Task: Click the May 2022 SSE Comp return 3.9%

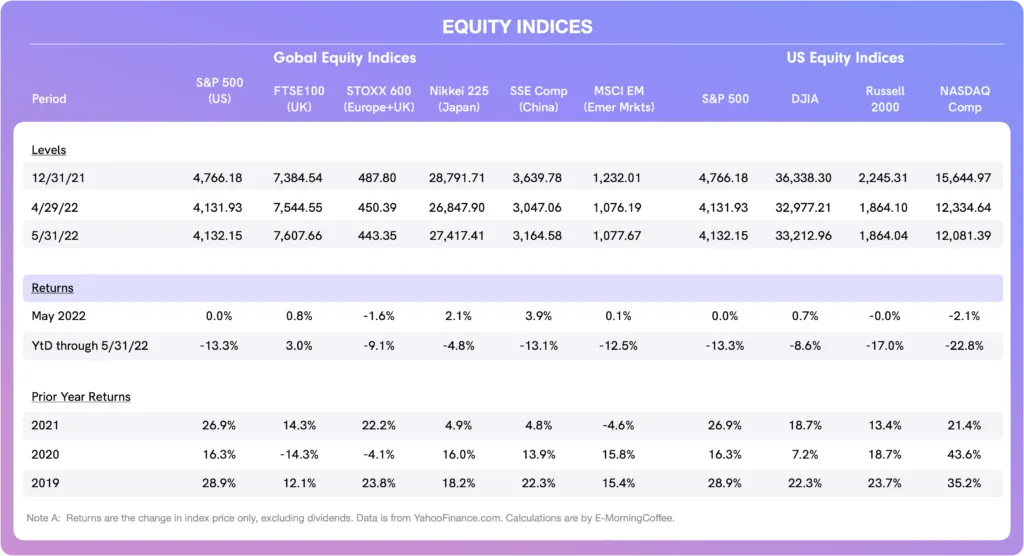Action: click(538, 316)
